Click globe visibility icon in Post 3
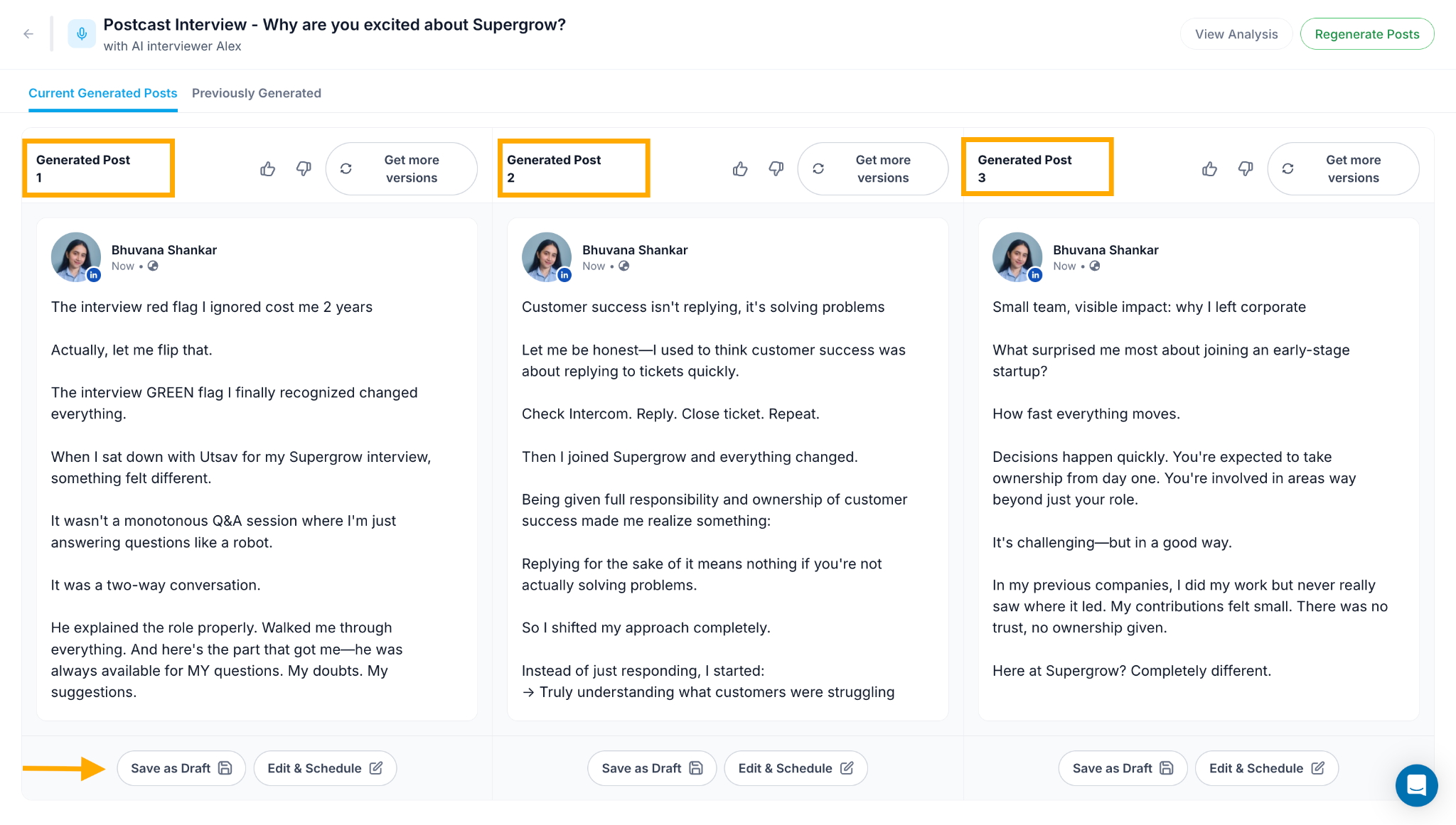 coord(1095,266)
